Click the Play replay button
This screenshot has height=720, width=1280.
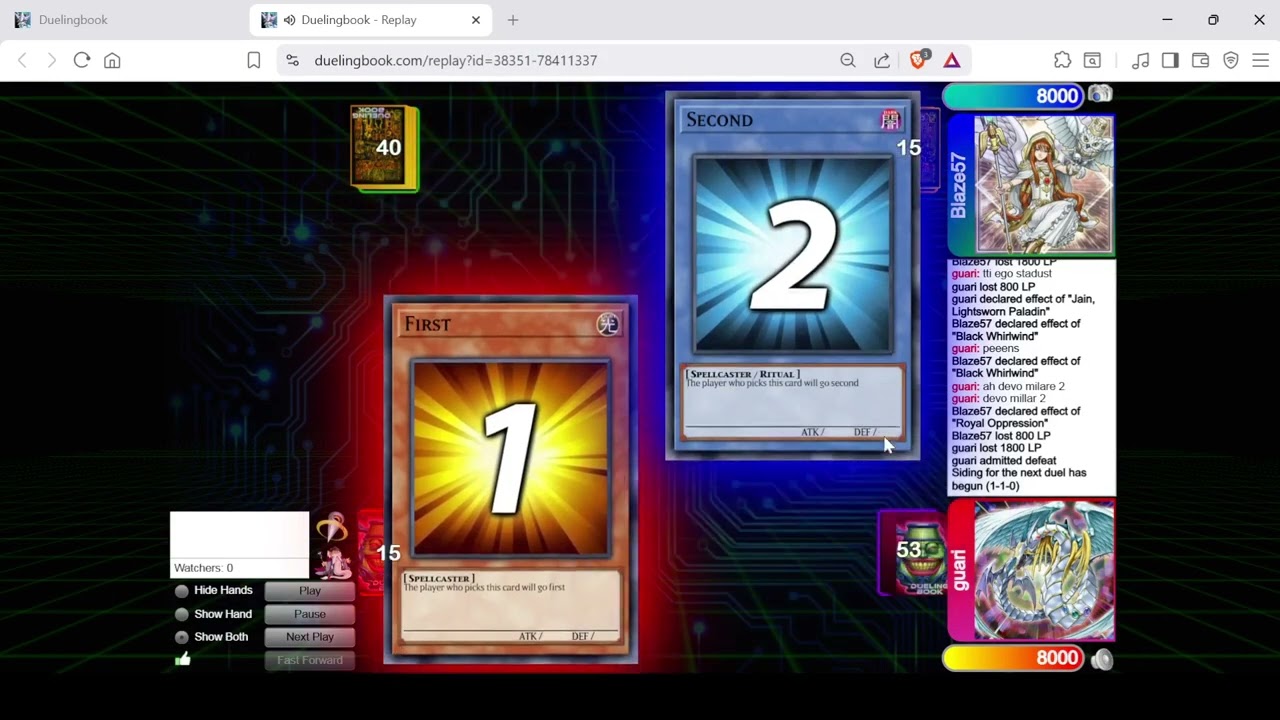[x=310, y=591]
